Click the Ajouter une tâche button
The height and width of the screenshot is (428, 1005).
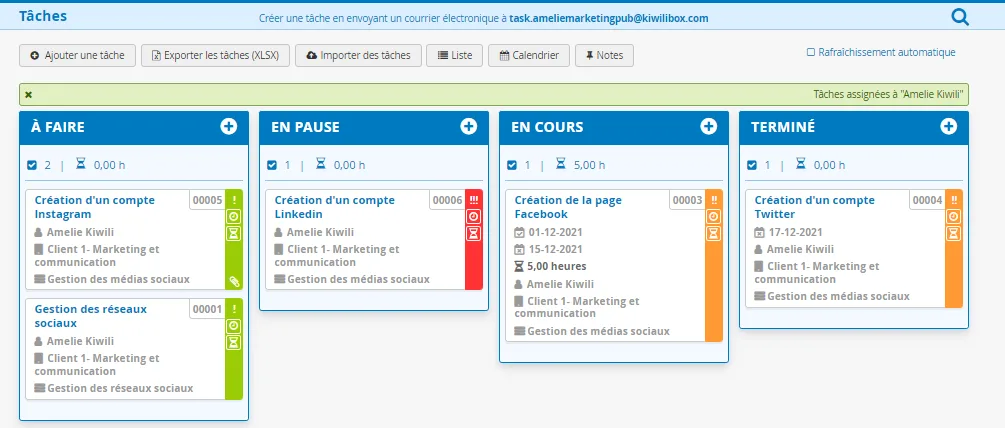pos(78,55)
